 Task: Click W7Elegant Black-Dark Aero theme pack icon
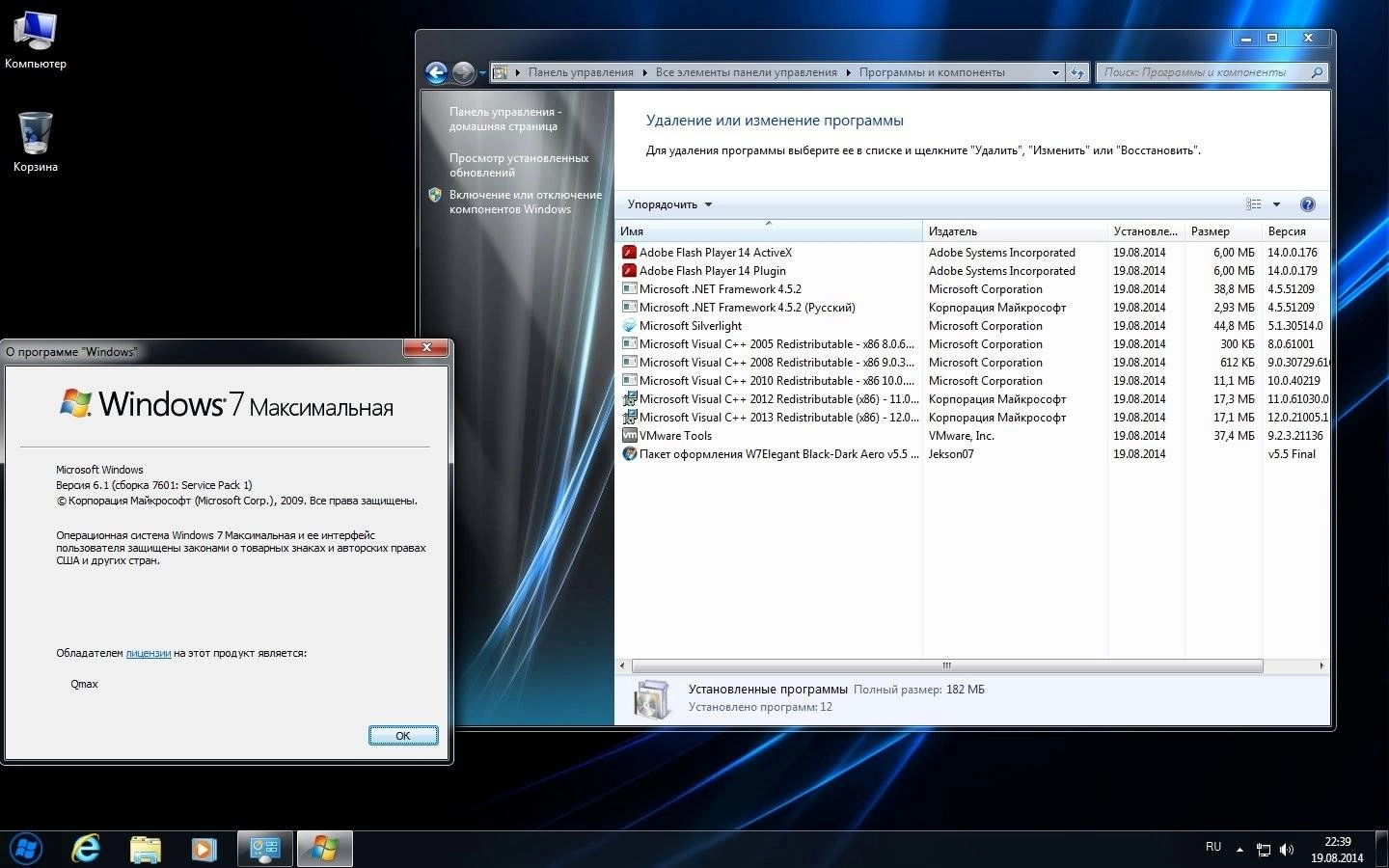629,454
